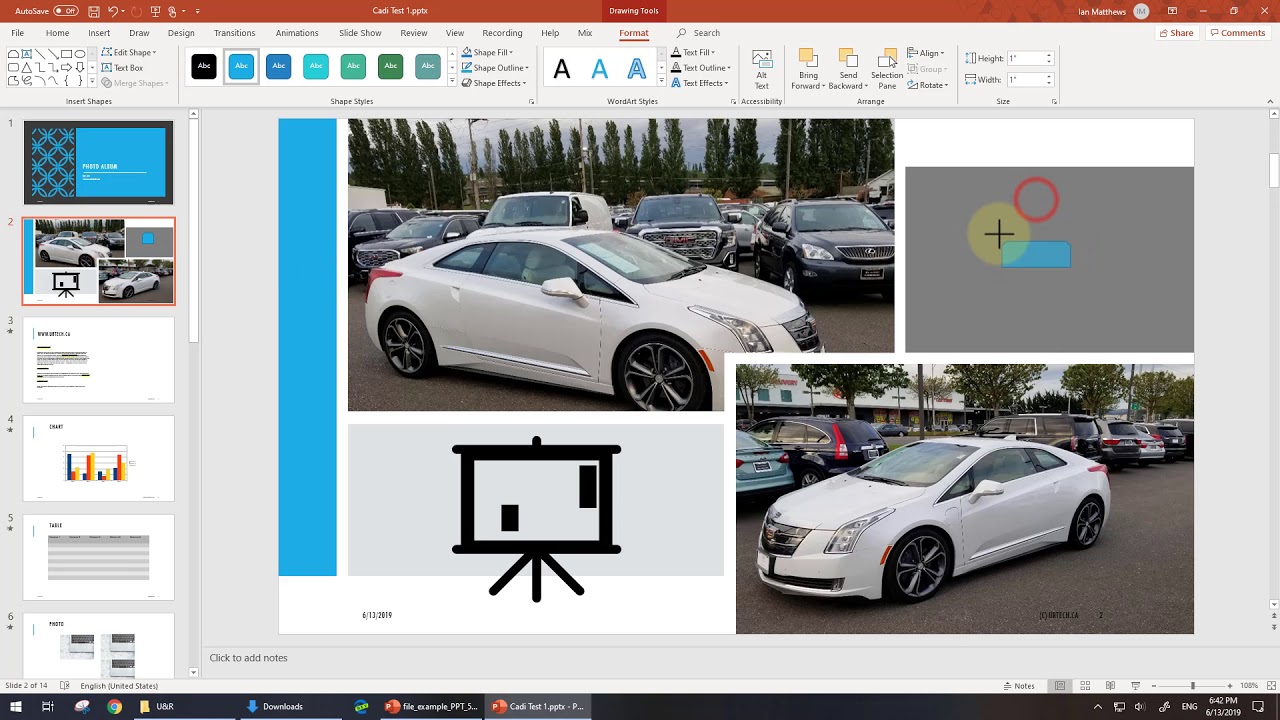This screenshot has height=720, width=1280.
Task: Open the Recording tab
Action: click(502, 33)
